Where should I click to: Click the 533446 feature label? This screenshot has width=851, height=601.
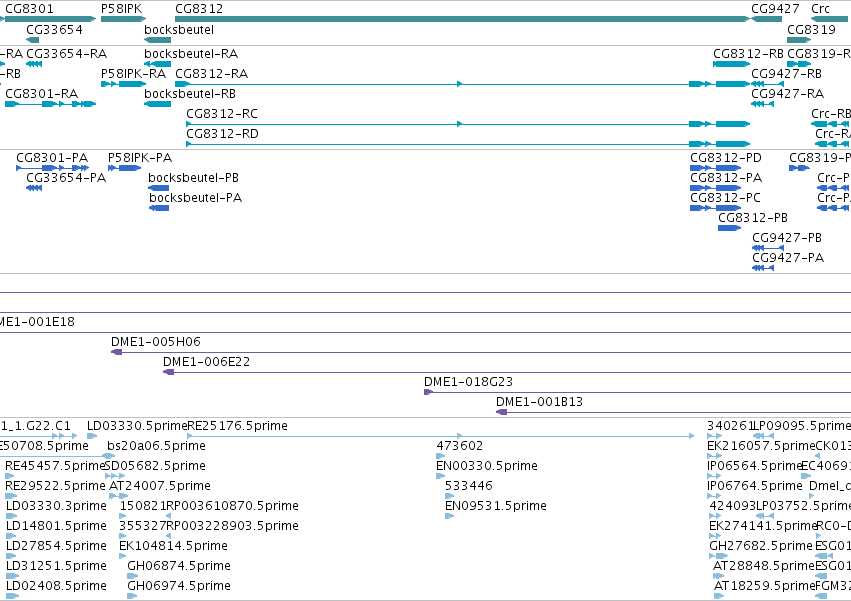point(469,486)
